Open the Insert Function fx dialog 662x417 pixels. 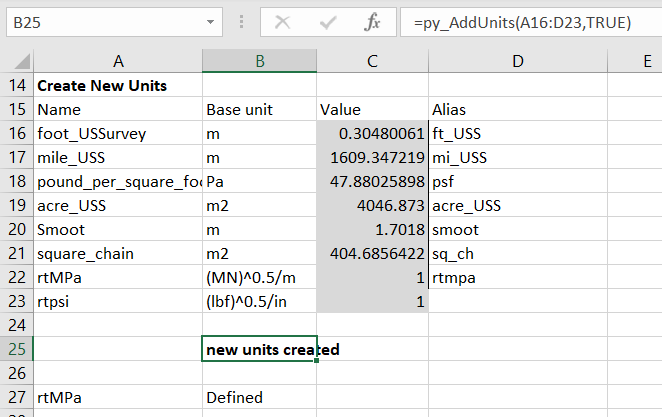tap(372, 22)
